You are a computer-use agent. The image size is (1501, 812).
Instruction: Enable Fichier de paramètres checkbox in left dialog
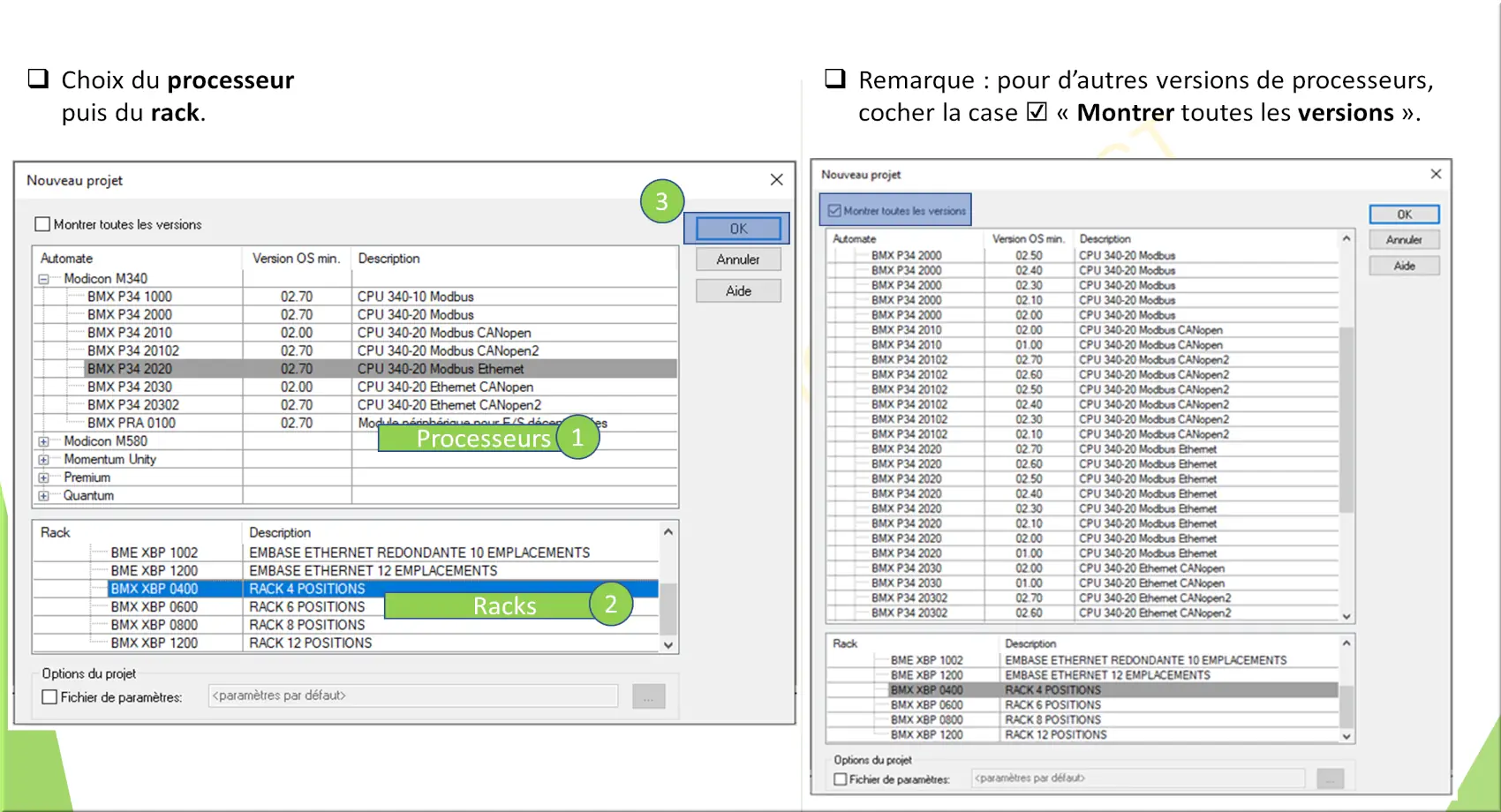[x=50, y=697]
